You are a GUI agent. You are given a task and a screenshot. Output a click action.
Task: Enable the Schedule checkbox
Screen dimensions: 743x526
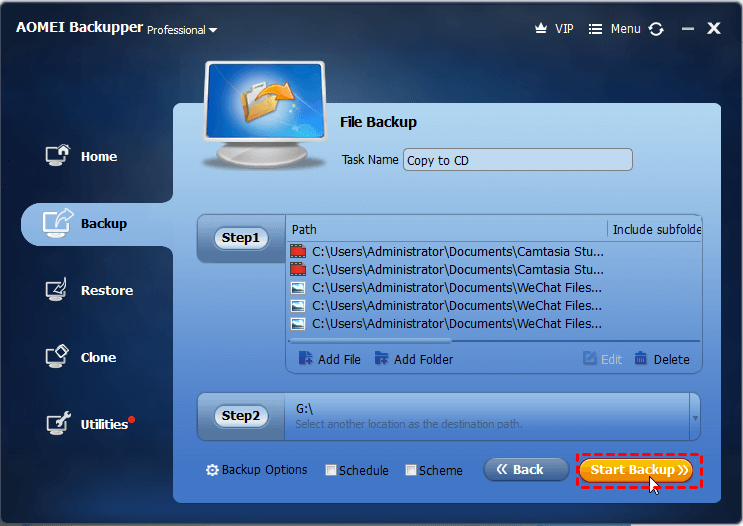(x=331, y=470)
